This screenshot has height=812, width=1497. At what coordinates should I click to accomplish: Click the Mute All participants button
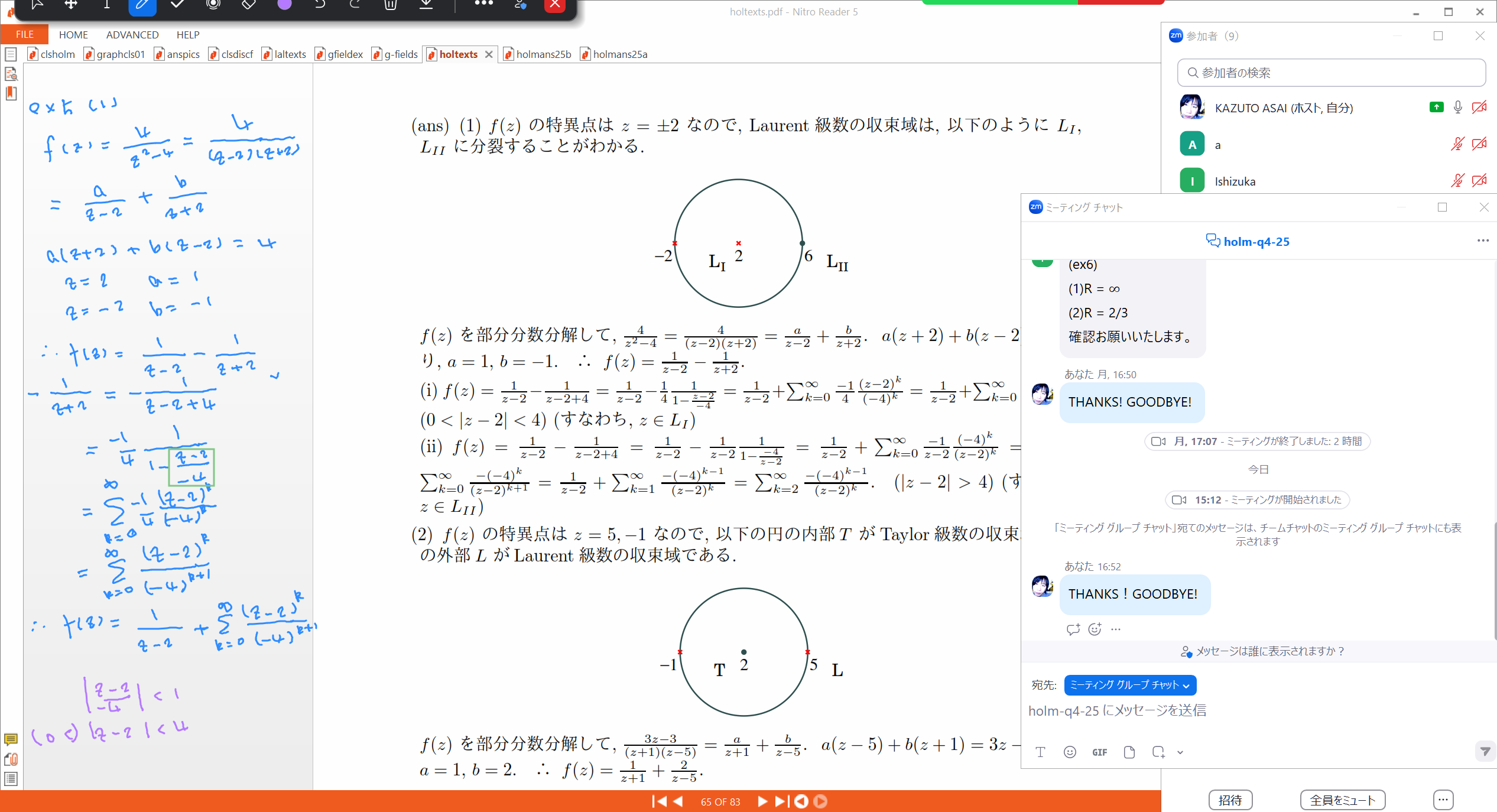(x=1342, y=800)
